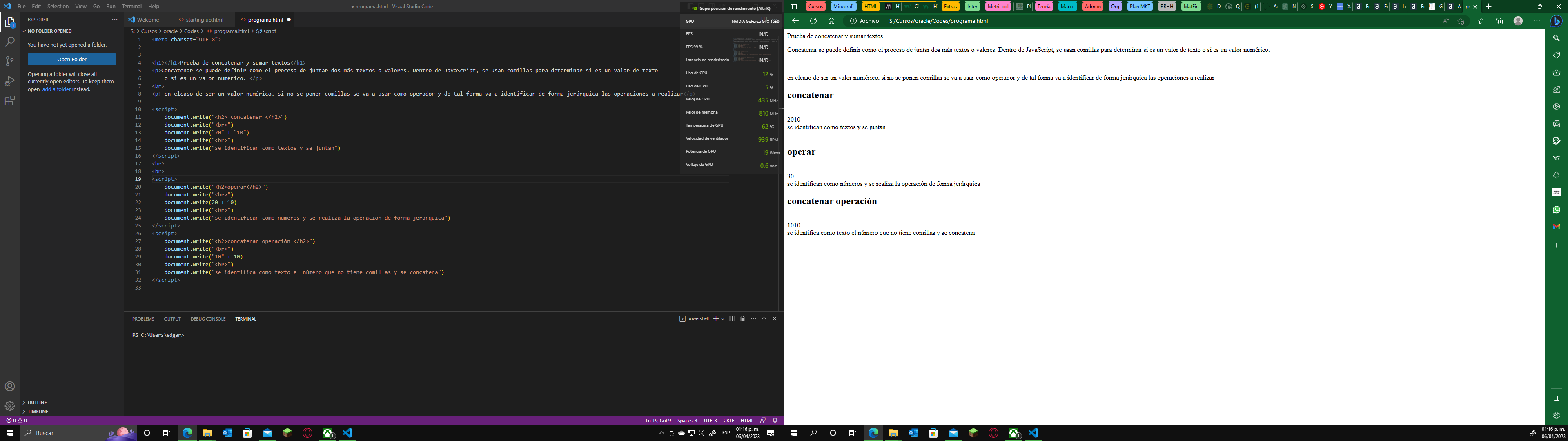Open the Metricool tab group in Edge
Viewport: 1568px width, 441px height.
(x=998, y=6)
